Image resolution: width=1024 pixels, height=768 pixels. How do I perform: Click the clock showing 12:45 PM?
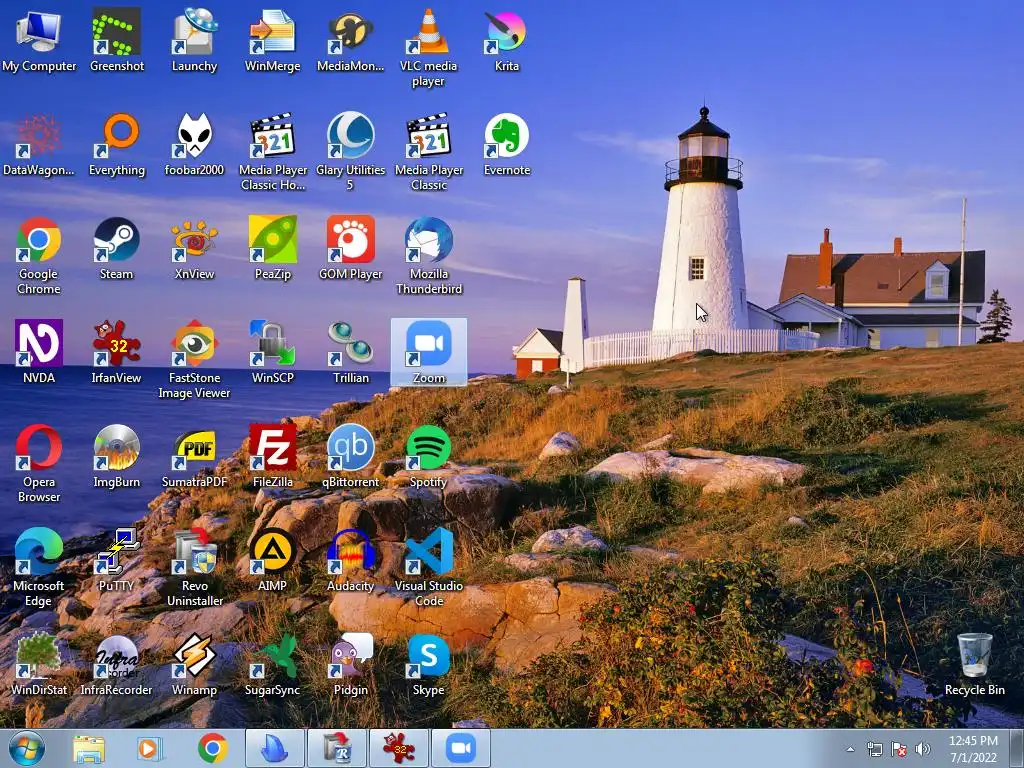click(973, 749)
